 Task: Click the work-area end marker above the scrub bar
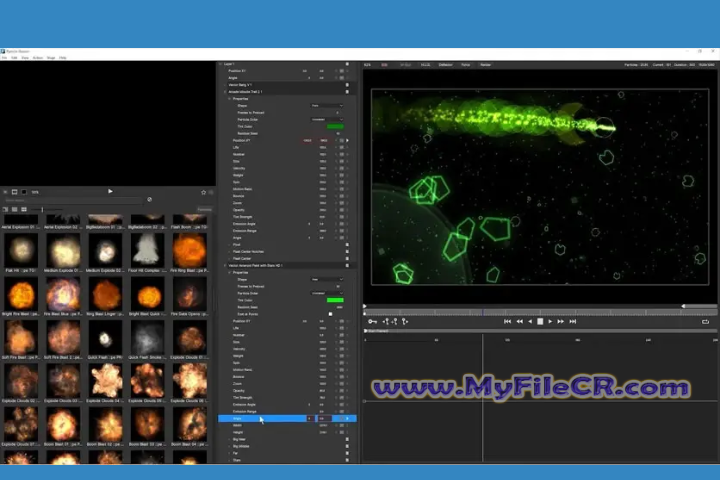(x=683, y=306)
